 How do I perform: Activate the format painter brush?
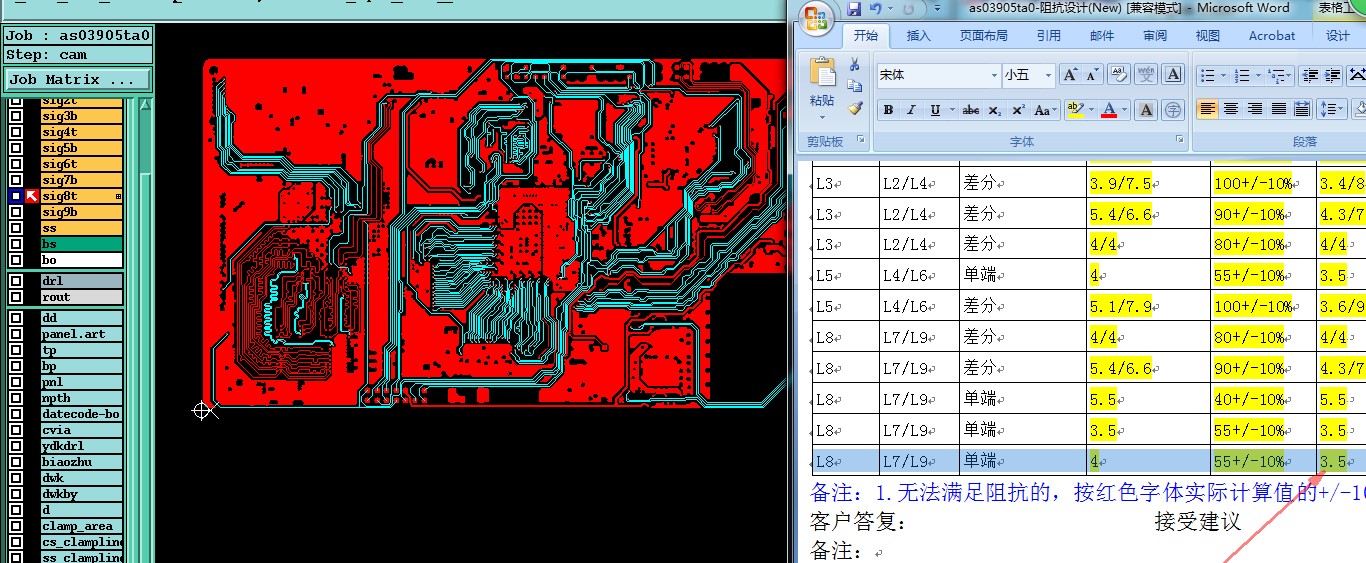(x=854, y=108)
